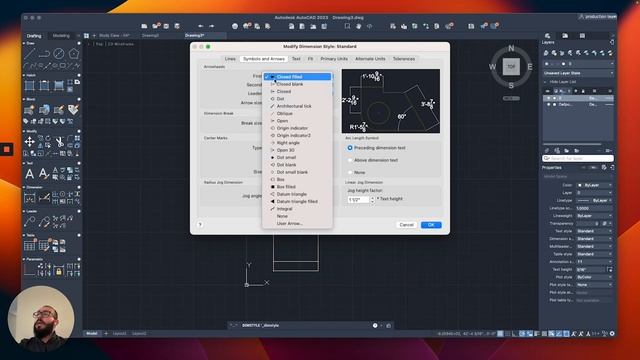Open the Plot style ByColor dropdown

pyautogui.click(x=595, y=277)
